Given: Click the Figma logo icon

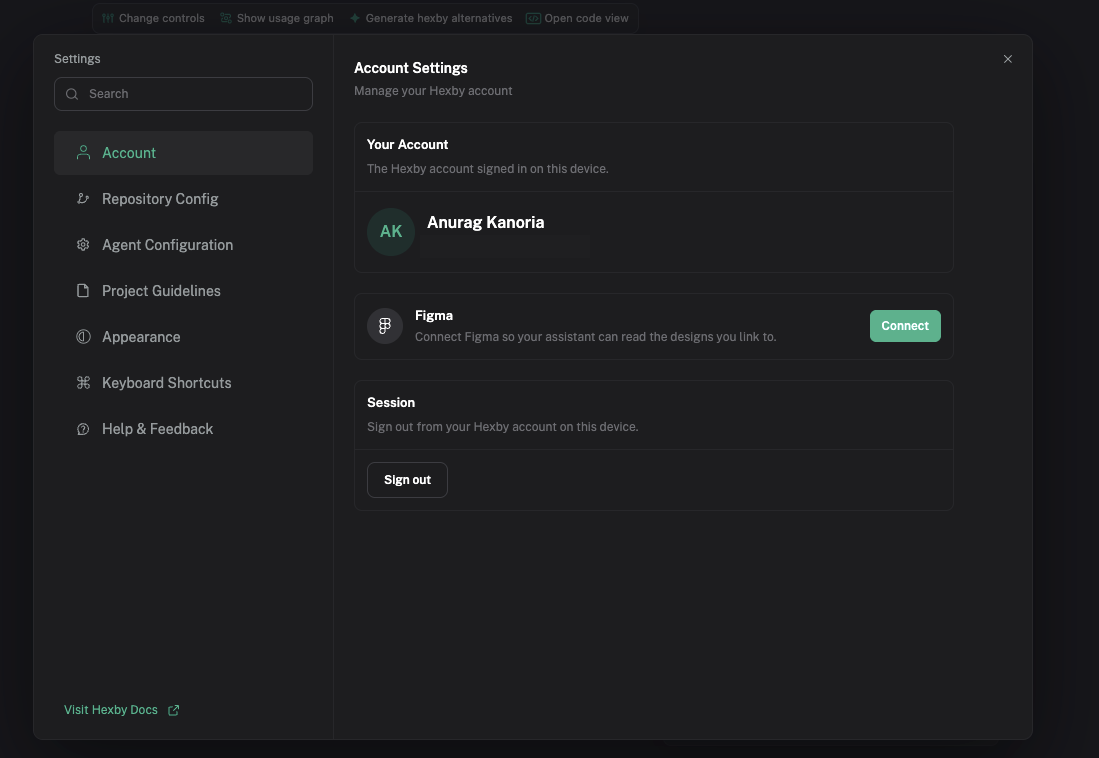Looking at the screenshot, I should pos(385,326).
